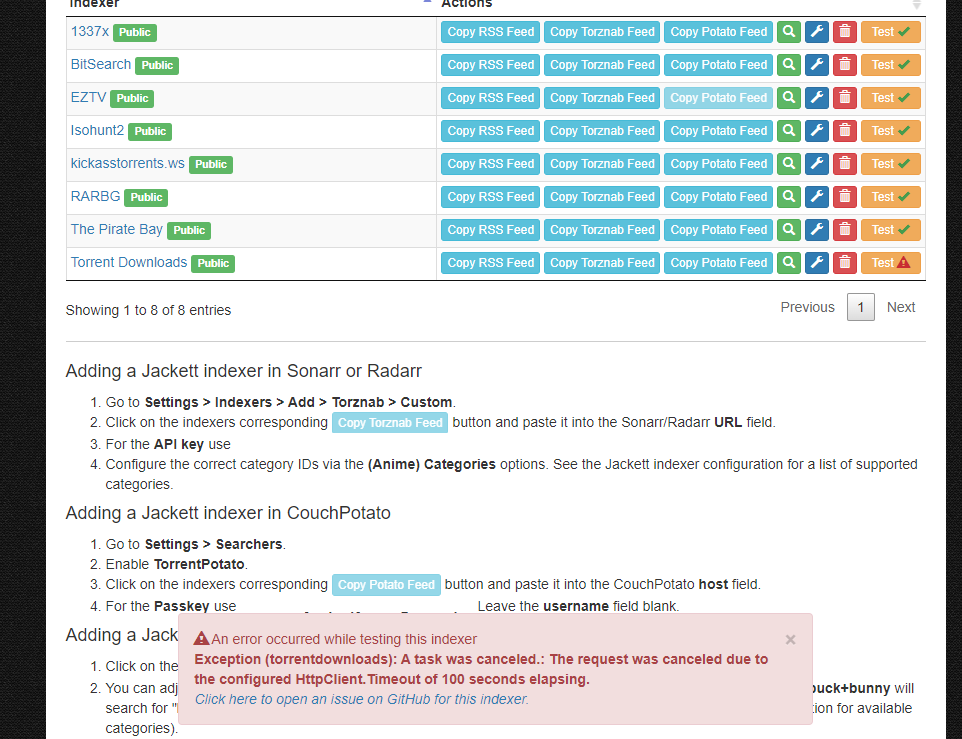This screenshot has height=739, width=962.
Task: Search kickasstorrents.ws via magnifier icon
Action: [789, 164]
